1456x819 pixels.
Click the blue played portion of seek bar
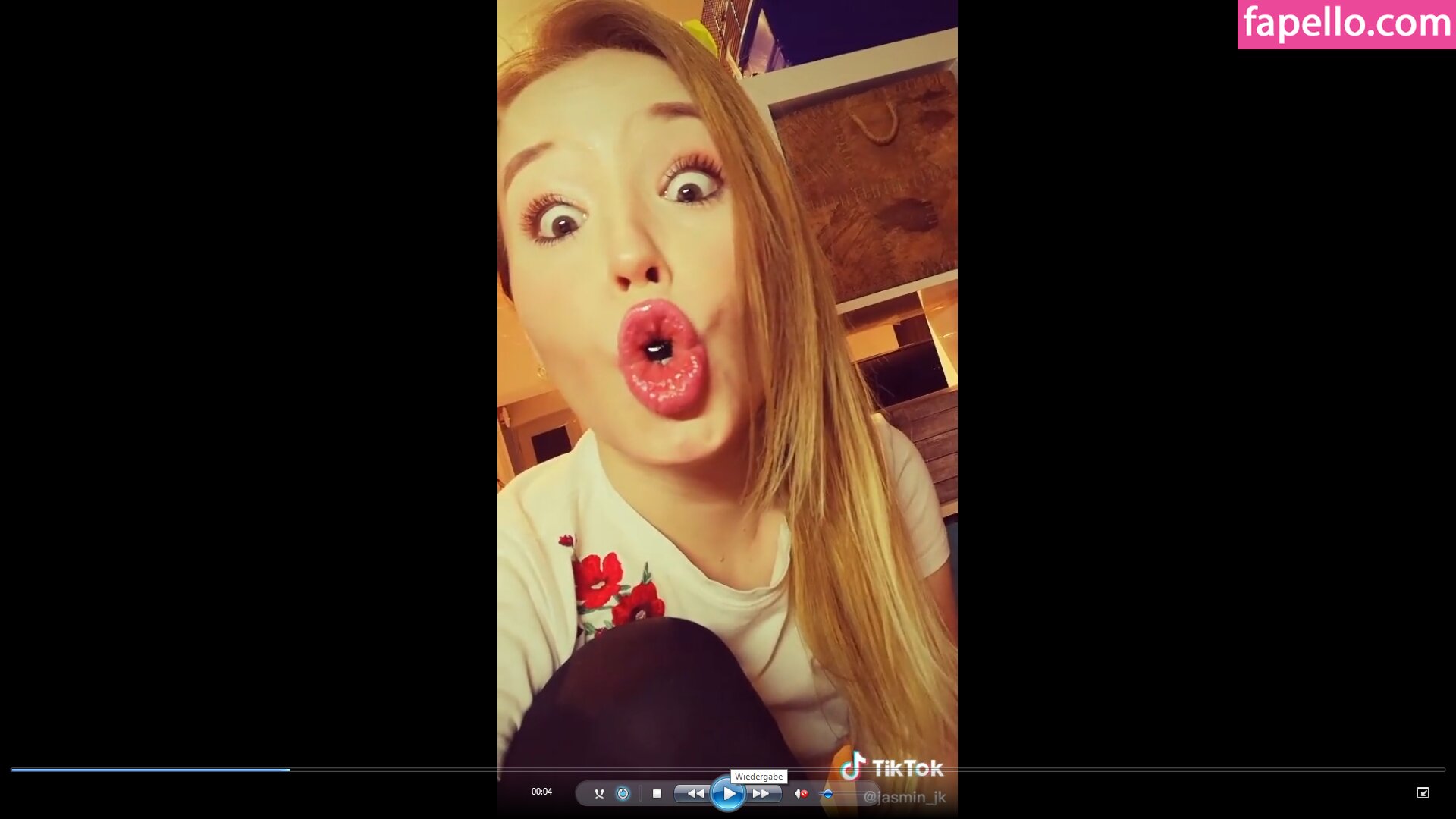tap(152, 770)
